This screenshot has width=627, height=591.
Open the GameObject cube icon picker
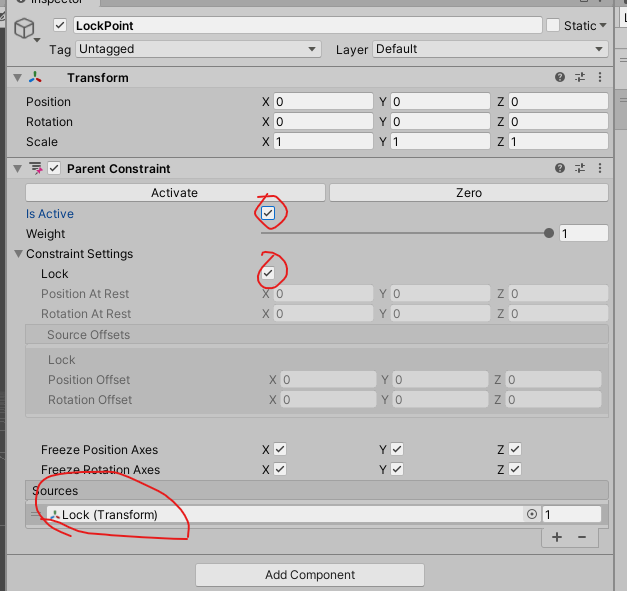pos(24,28)
